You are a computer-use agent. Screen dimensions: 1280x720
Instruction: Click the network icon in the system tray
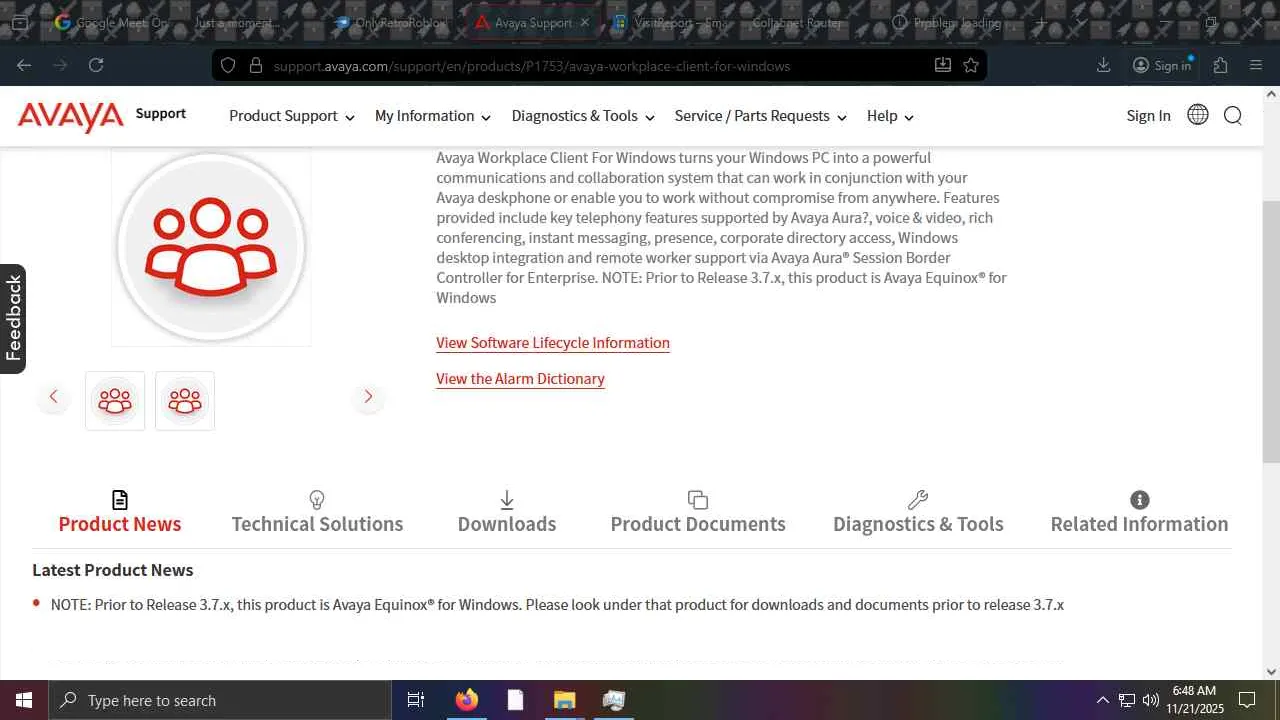pyautogui.click(x=1127, y=700)
